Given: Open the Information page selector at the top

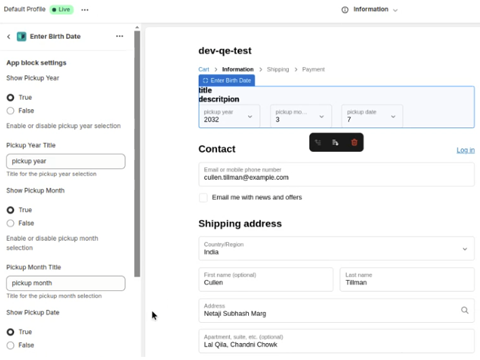Looking at the screenshot, I should tap(370, 10).
